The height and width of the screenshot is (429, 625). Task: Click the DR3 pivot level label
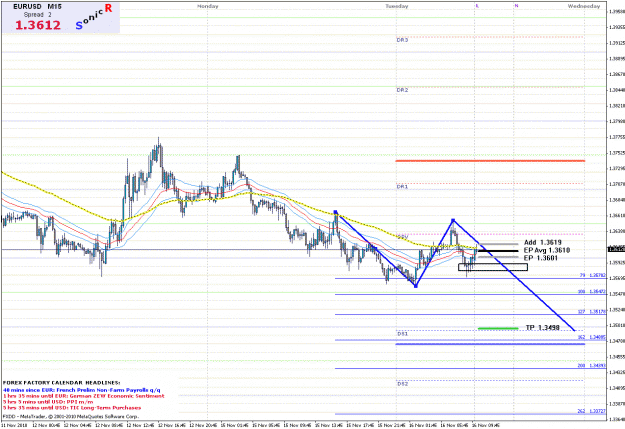402,40
